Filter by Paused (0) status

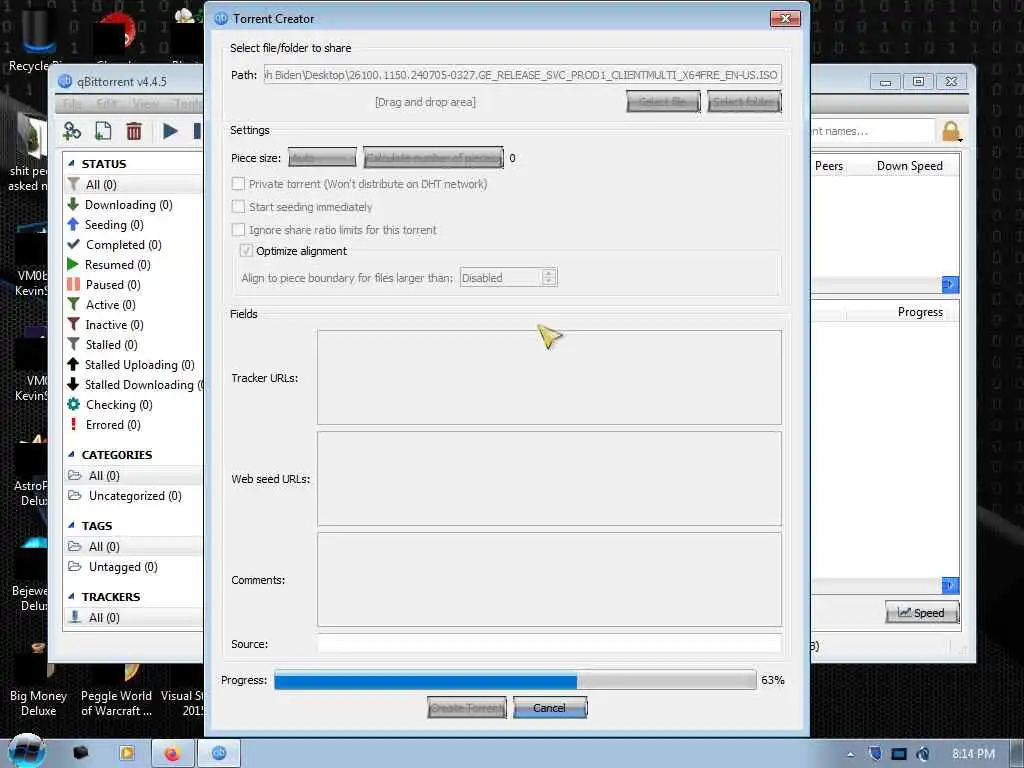113,285
